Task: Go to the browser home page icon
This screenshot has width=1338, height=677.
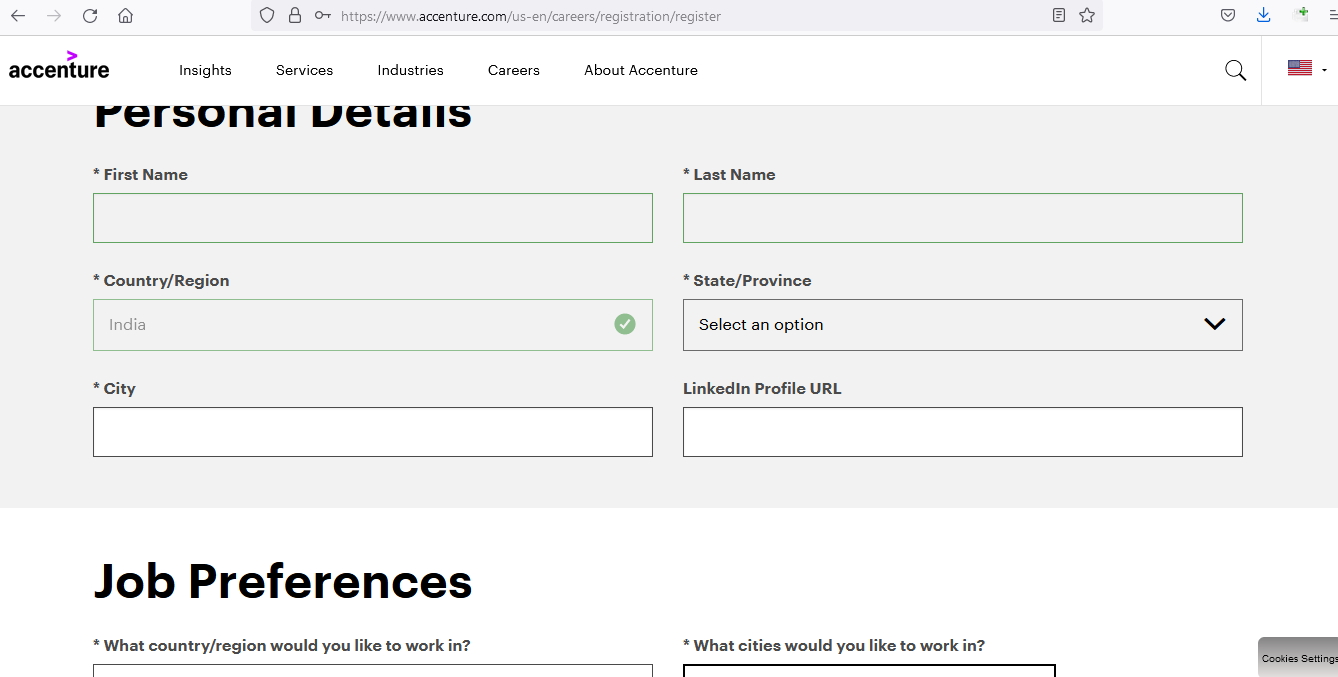Action: tap(125, 16)
